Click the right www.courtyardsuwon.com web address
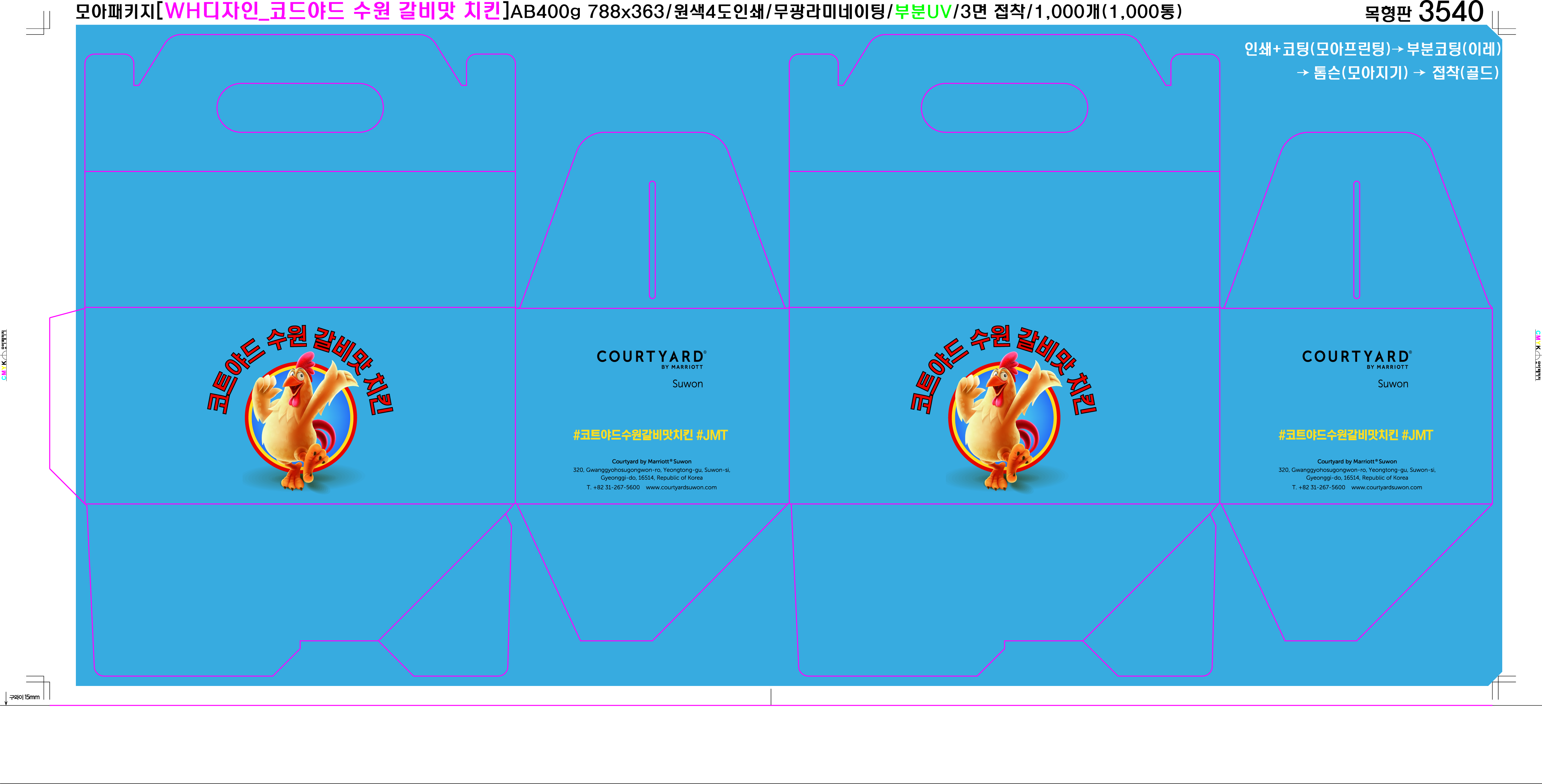1542x784 pixels. [1386, 488]
